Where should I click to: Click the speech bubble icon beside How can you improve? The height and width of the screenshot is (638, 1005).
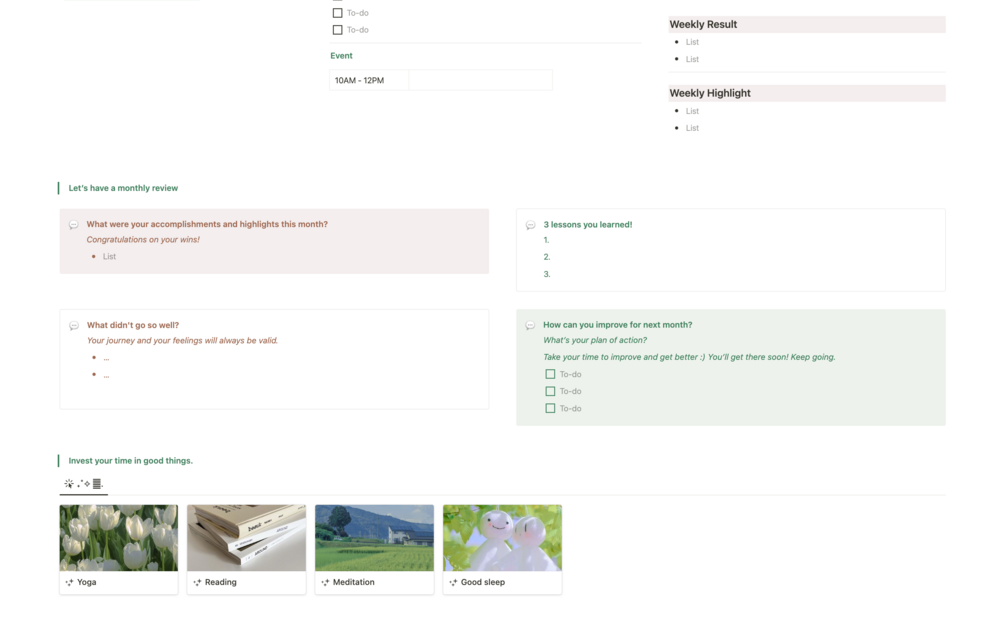coord(530,325)
